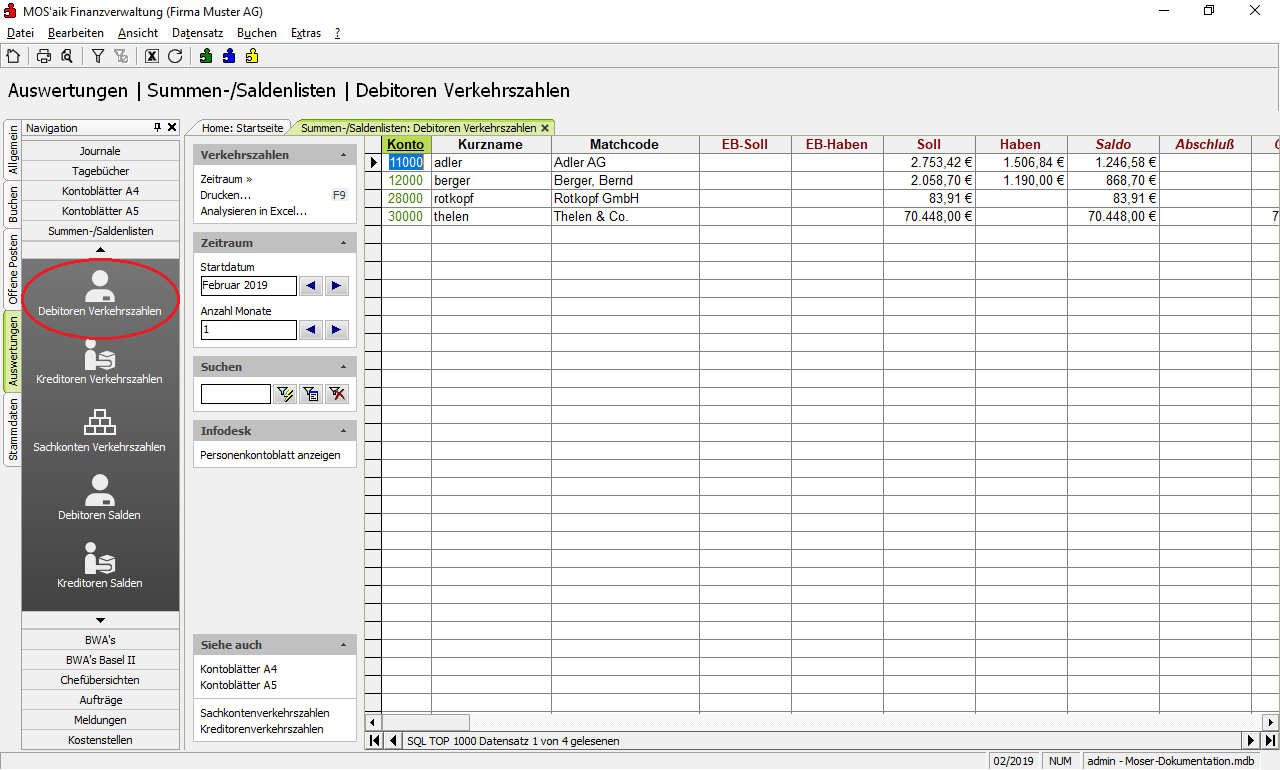Image resolution: width=1280 pixels, height=770 pixels.
Task: Click Personenkontoblatt anzeigen link
Action: click(270, 455)
